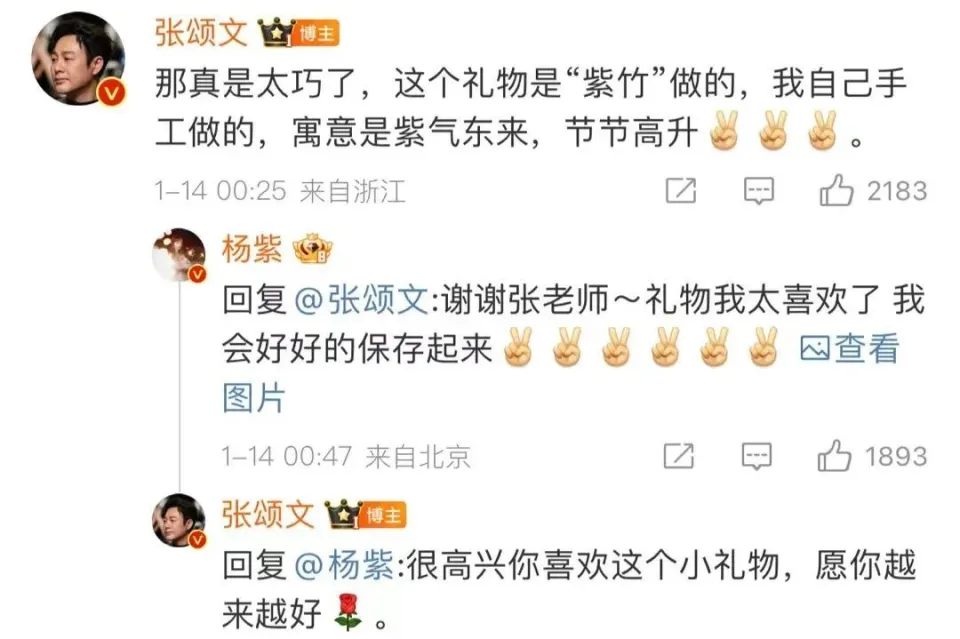Follow the @杨紫 mention link

(x=344, y=565)
